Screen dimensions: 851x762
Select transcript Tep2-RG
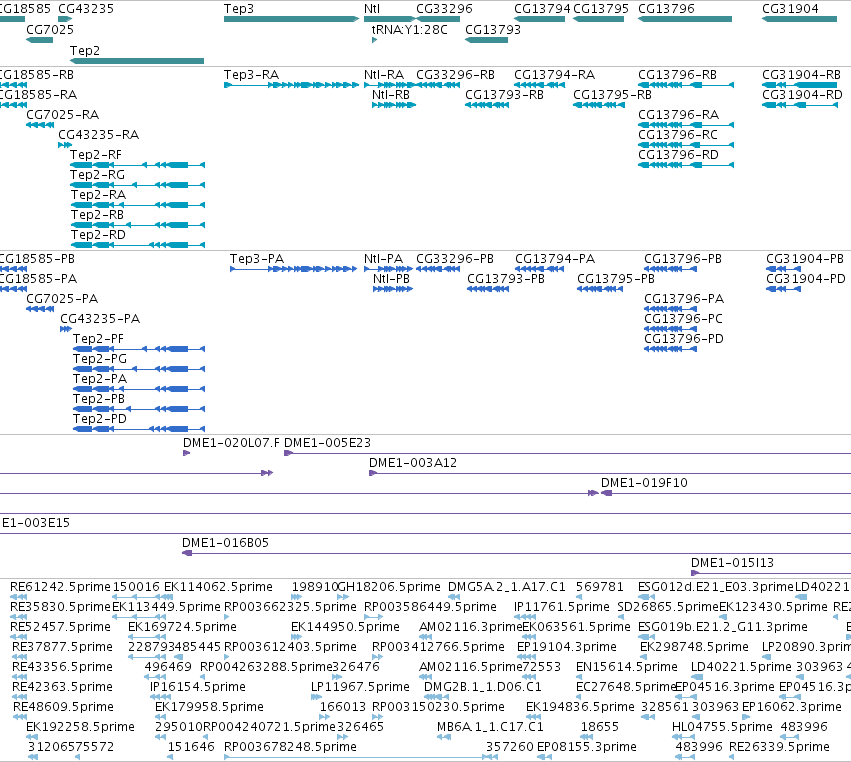point(97,175)
